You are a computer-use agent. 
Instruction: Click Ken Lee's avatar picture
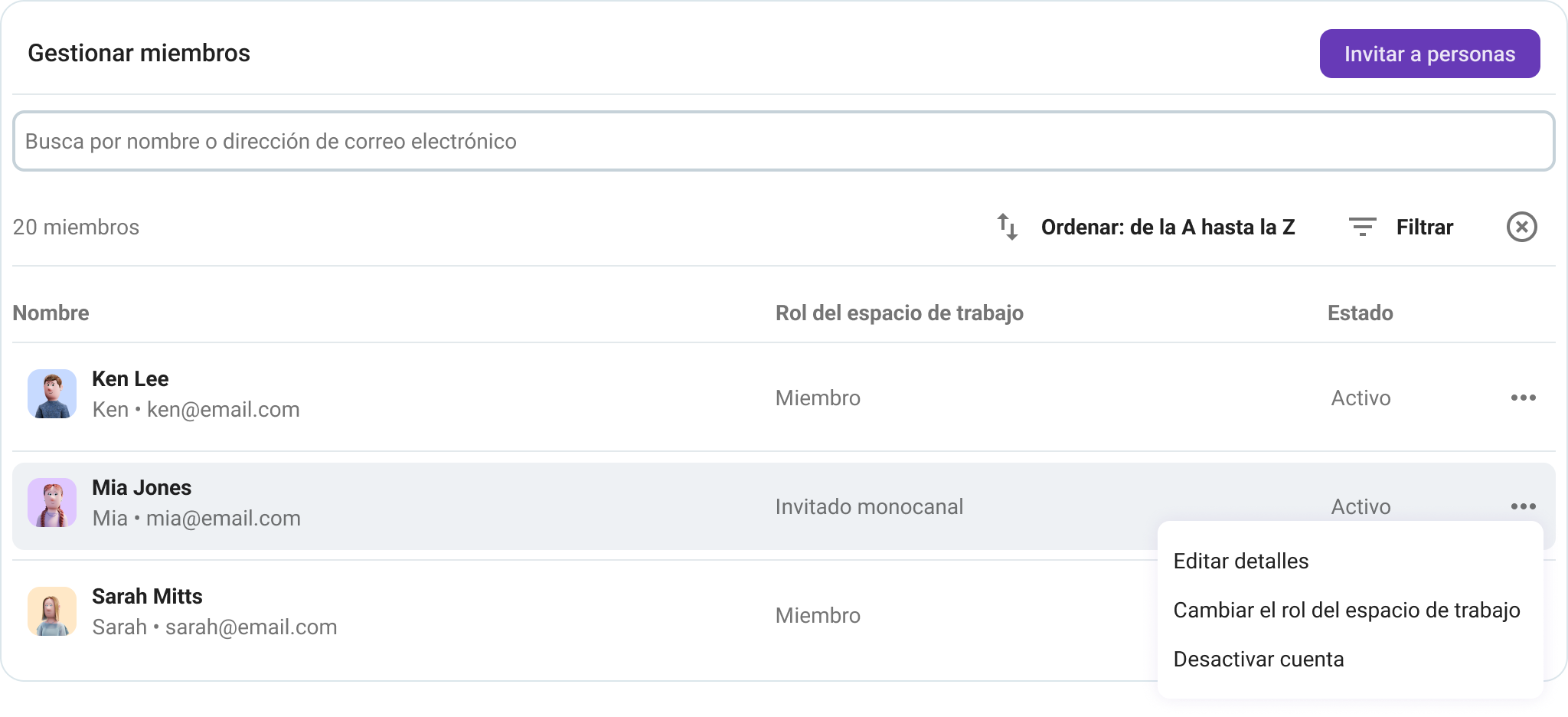(52, 394)
